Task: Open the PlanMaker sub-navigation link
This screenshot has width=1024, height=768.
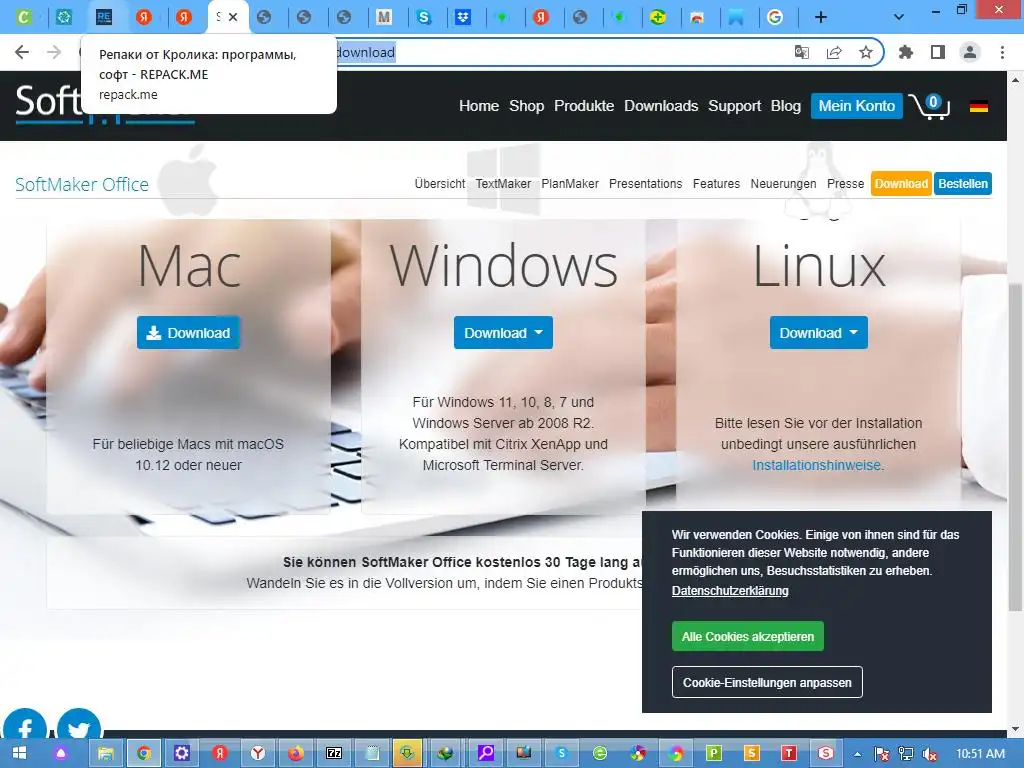Action: click(569, 184)
